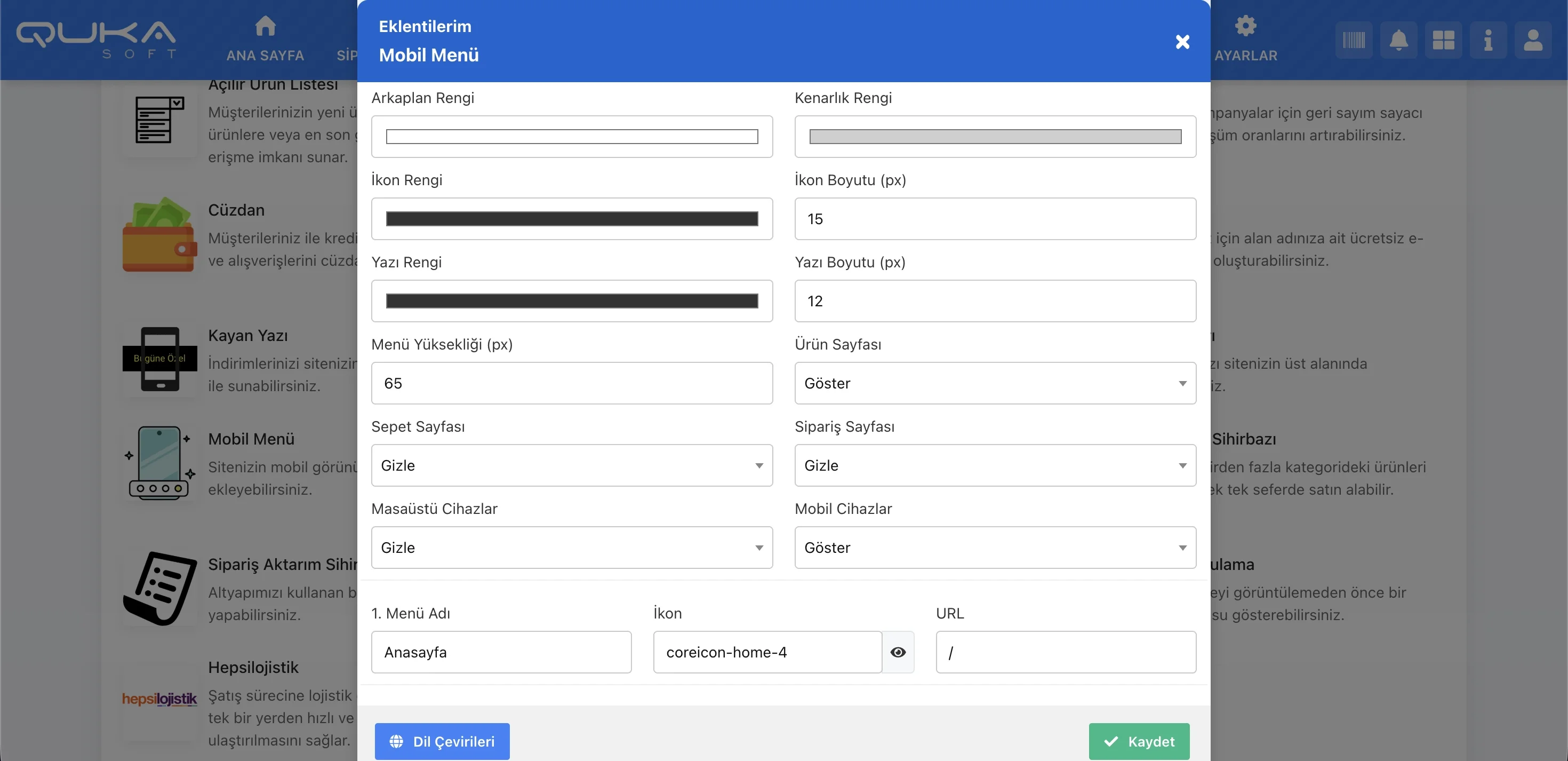Pick the İkon Rengi color swatch

pyautogui.click(x=572, y=219)
